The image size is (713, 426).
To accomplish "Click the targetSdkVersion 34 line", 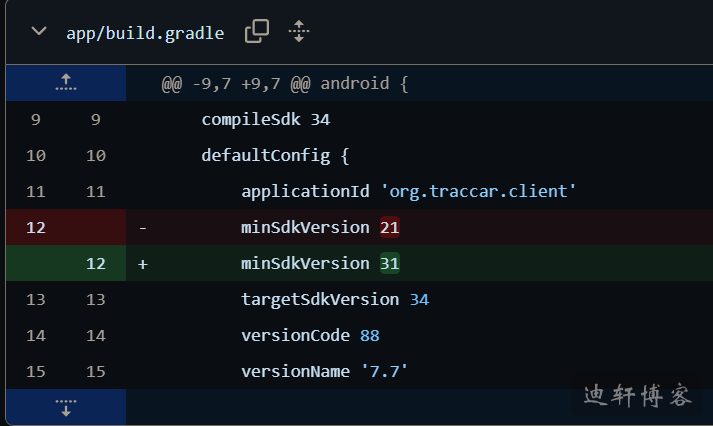I will [x=320, y=299].
